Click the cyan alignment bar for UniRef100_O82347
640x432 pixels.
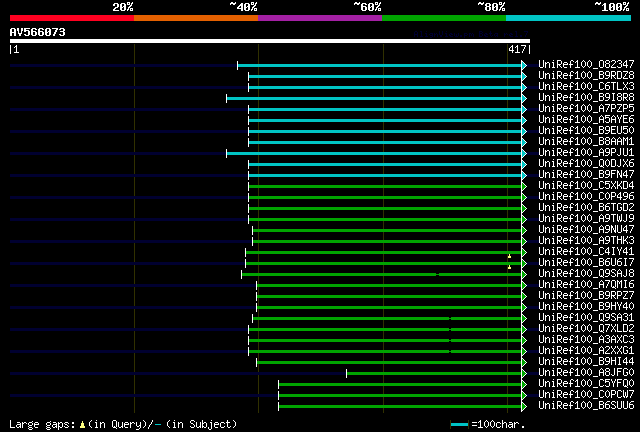click(x=380, y=65)
